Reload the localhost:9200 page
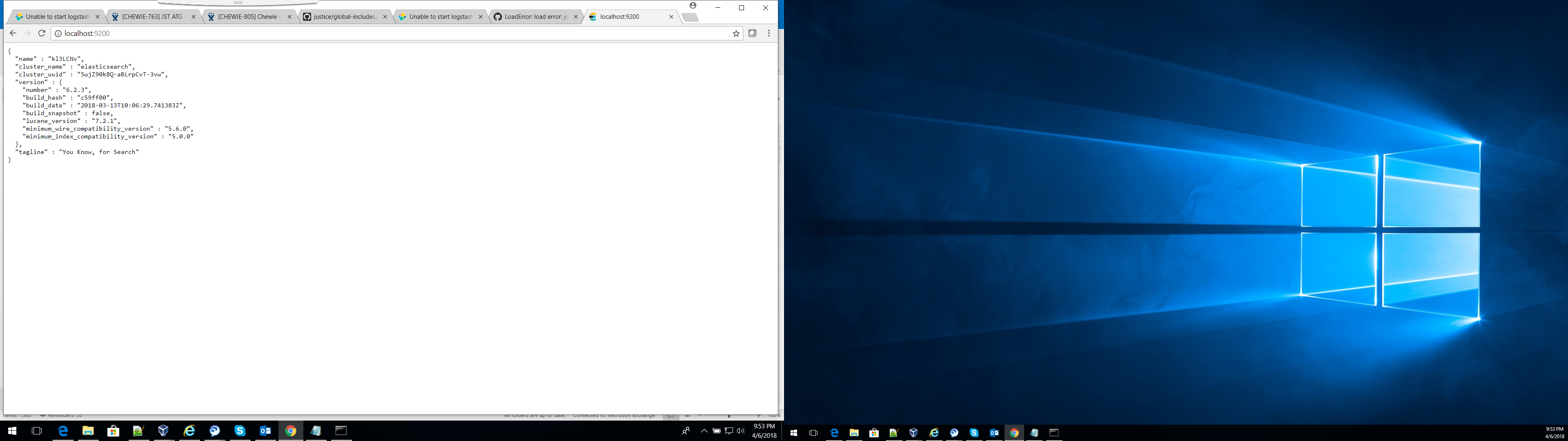This screenshot has width=1568, height=441. tap(41, 33)
